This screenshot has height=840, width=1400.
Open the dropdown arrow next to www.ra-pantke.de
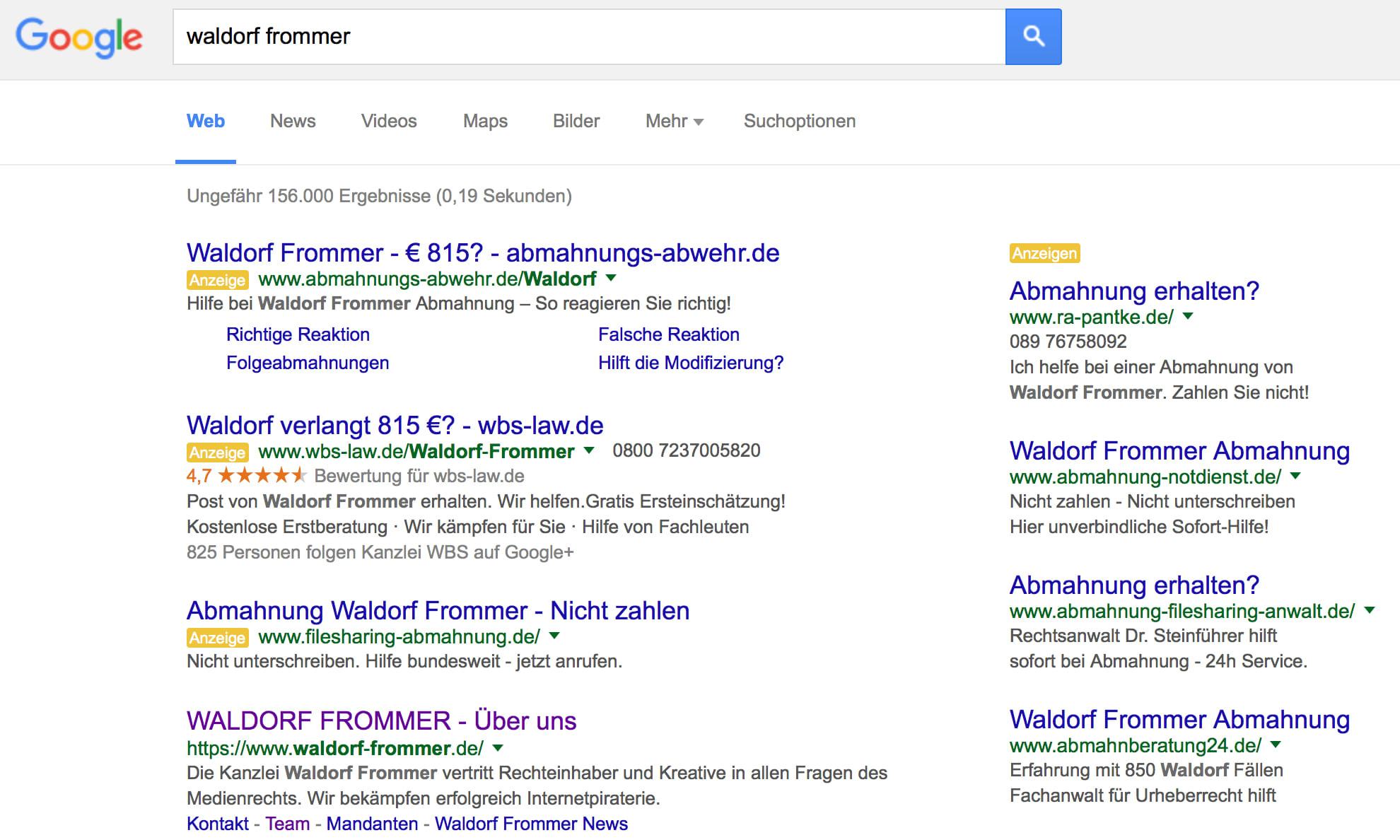[1189, 317]
